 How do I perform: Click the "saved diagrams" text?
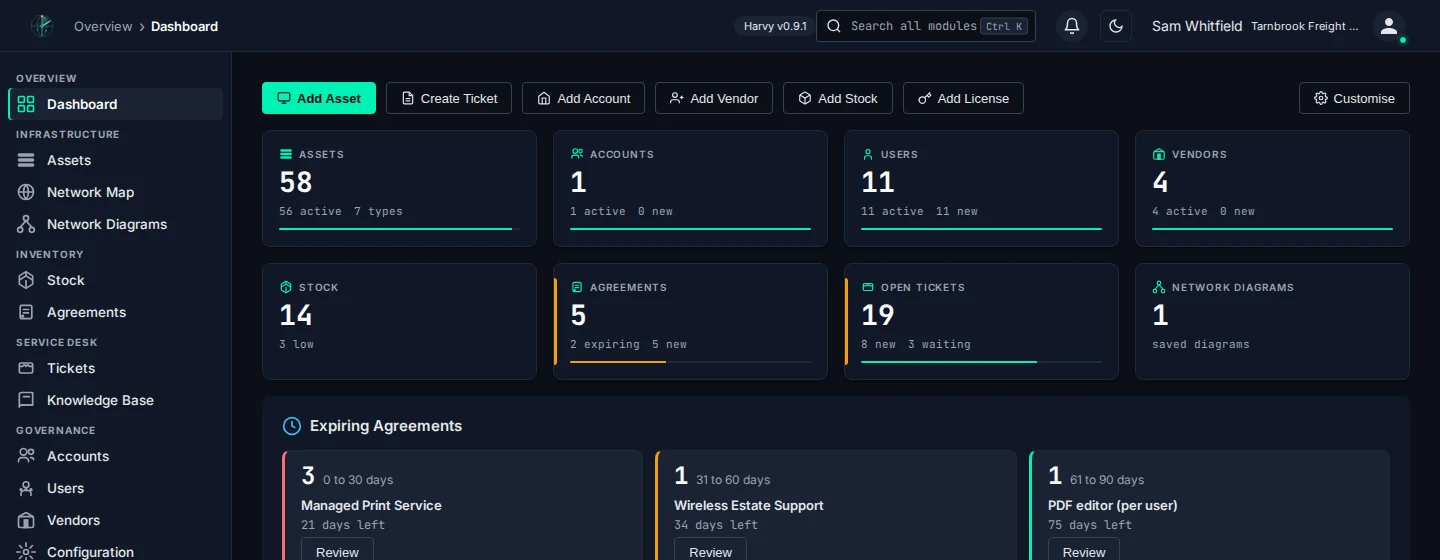1201,344
